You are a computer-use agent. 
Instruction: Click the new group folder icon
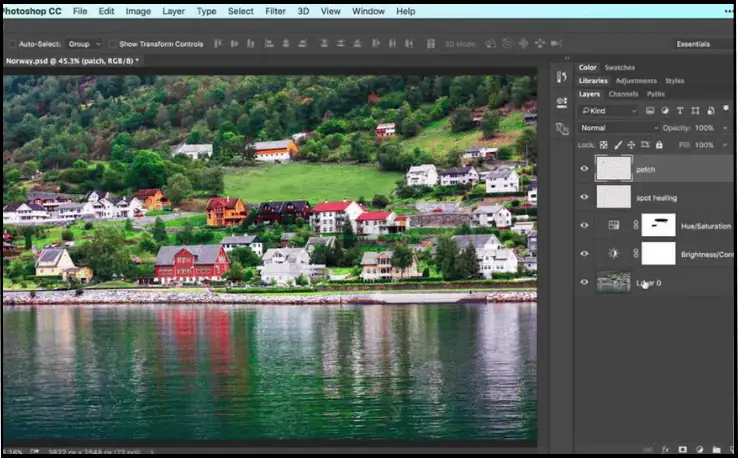click(x=716, y=450)
